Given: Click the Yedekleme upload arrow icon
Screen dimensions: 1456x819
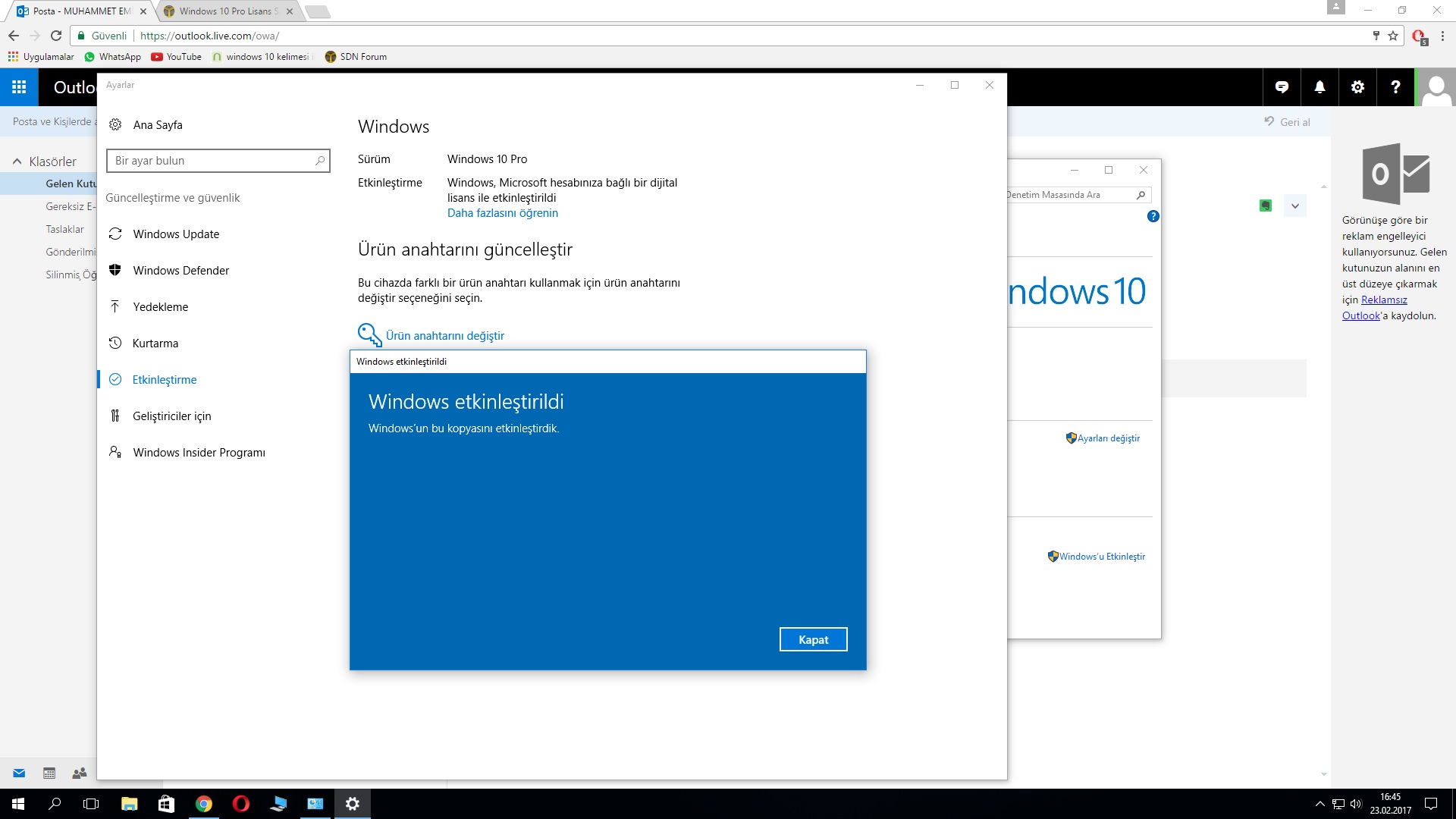Looking at the screenshot, I should [115, 306].
